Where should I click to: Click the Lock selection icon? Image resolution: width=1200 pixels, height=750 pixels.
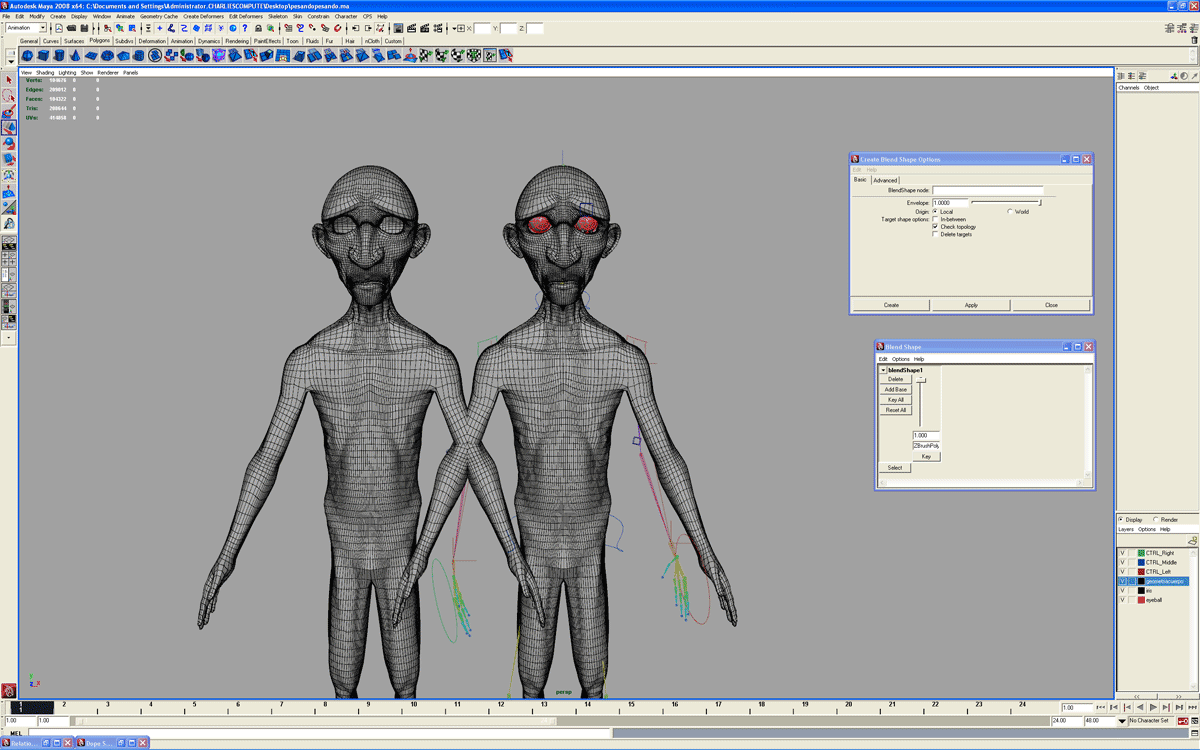coord(258,28)
